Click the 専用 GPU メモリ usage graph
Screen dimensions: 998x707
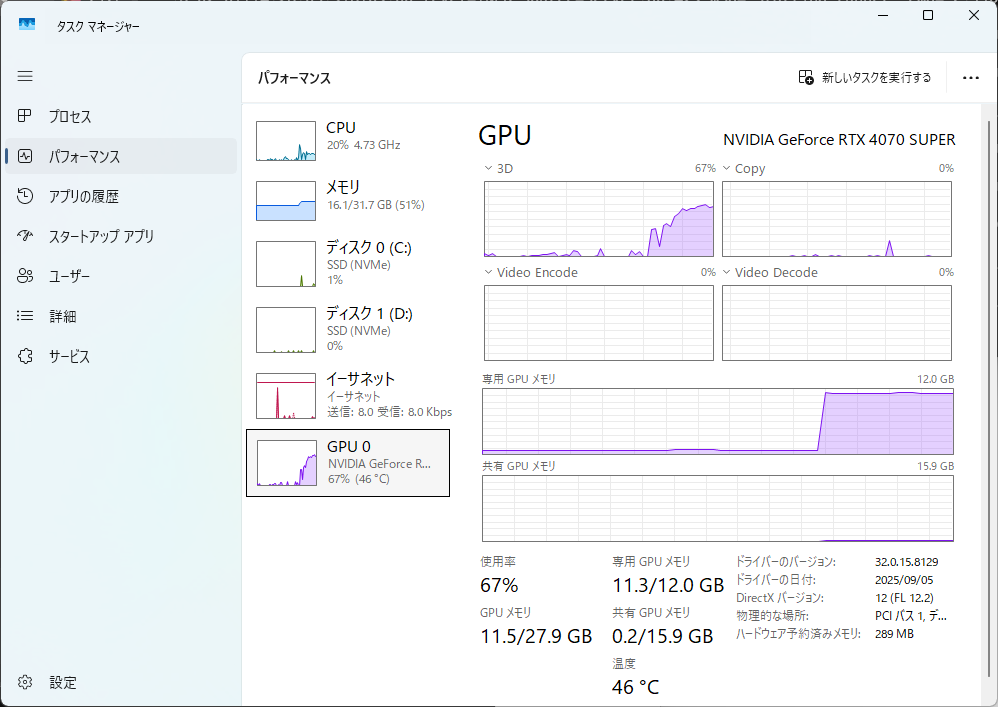coord(717,421)
